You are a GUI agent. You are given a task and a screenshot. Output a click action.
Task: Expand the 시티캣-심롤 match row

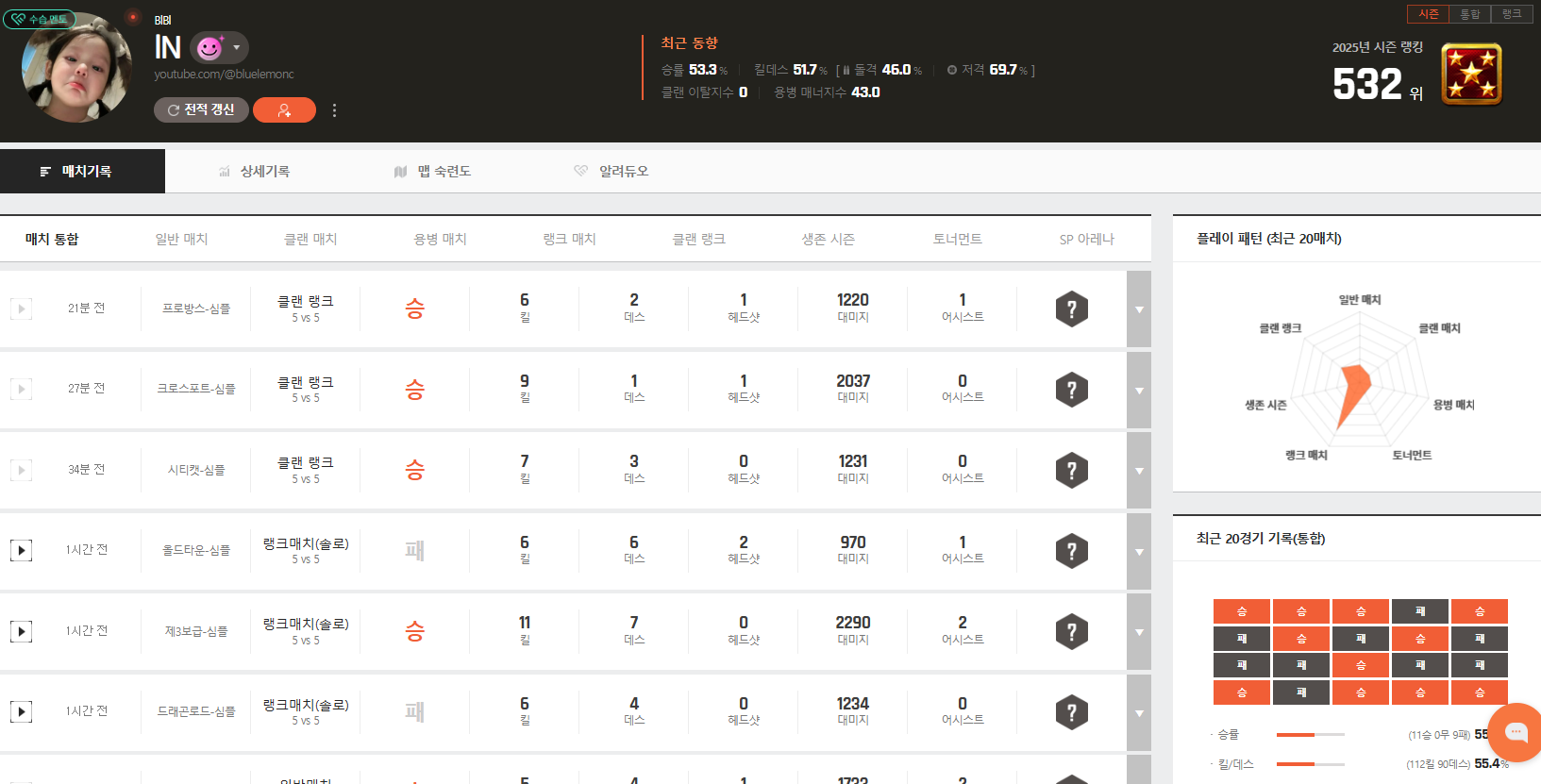click(1139, 471)
